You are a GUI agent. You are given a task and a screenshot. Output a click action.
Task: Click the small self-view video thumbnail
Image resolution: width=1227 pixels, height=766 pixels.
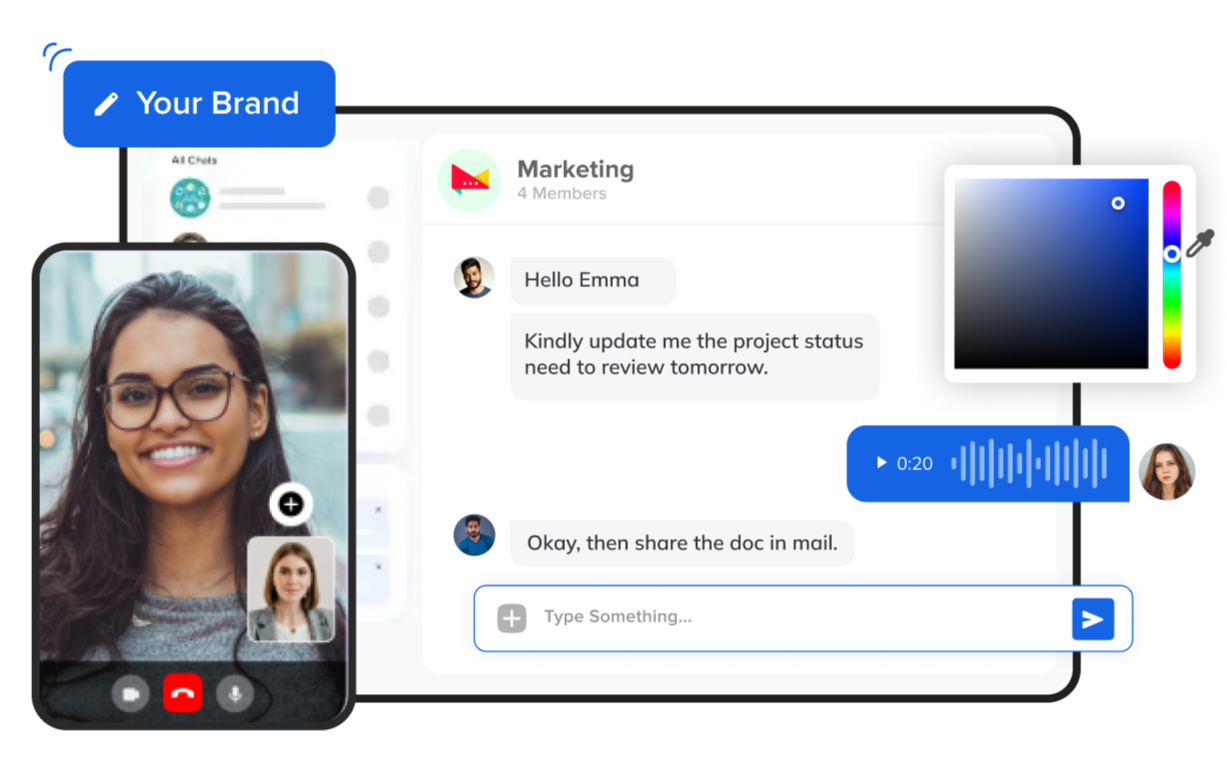[290, 589]
